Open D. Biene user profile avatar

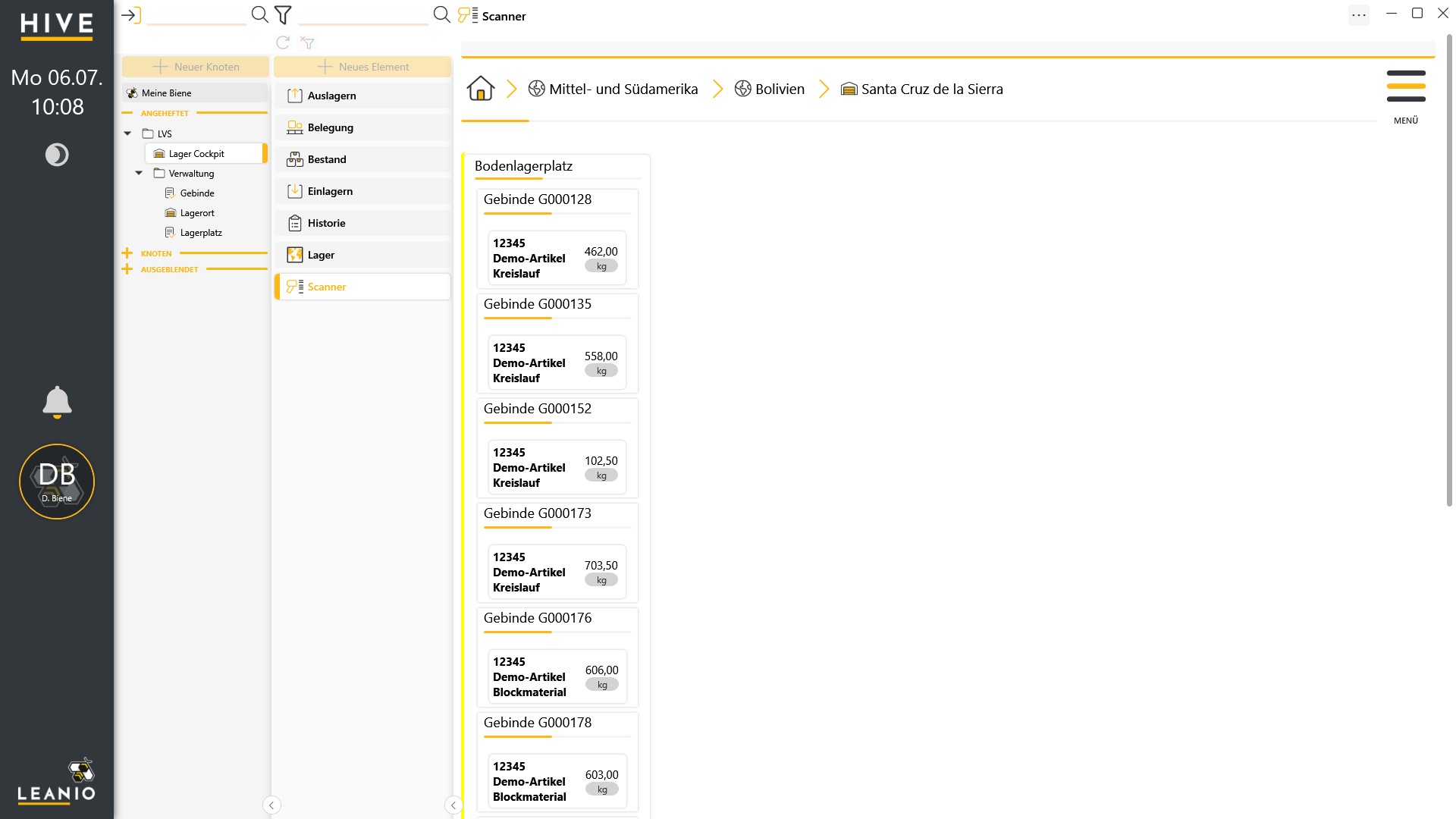[x=57, y=482]
